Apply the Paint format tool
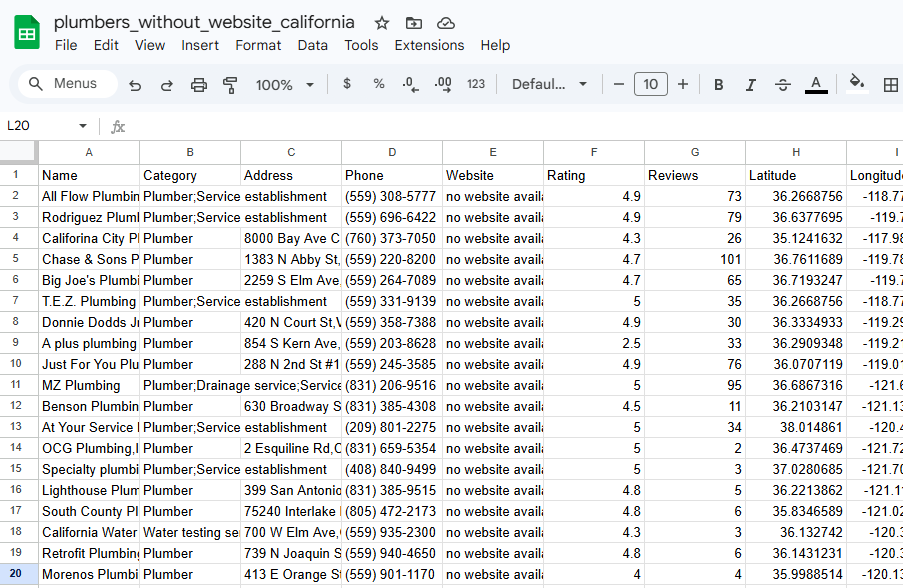Viewport: 903px width, 588px height. point(228,85)
